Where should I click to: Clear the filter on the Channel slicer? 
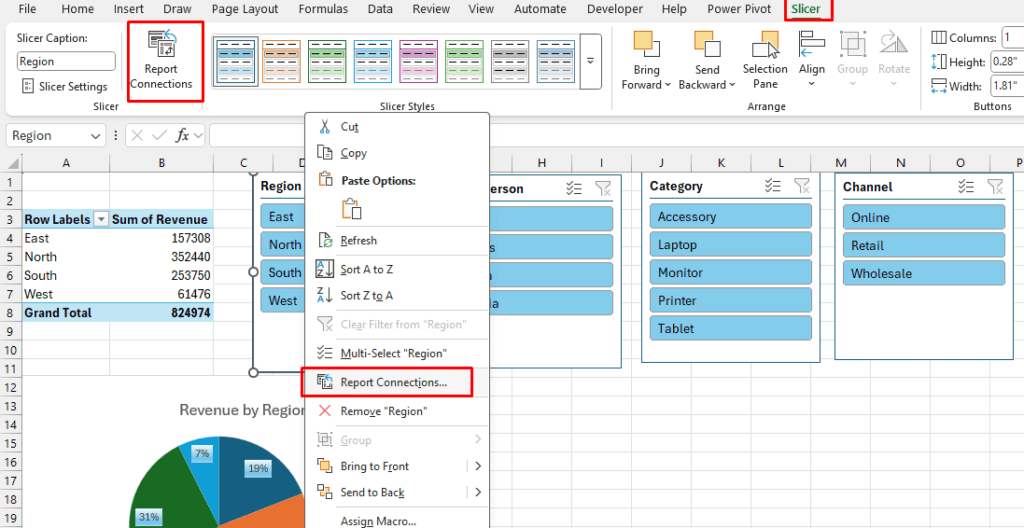(995, 187)
